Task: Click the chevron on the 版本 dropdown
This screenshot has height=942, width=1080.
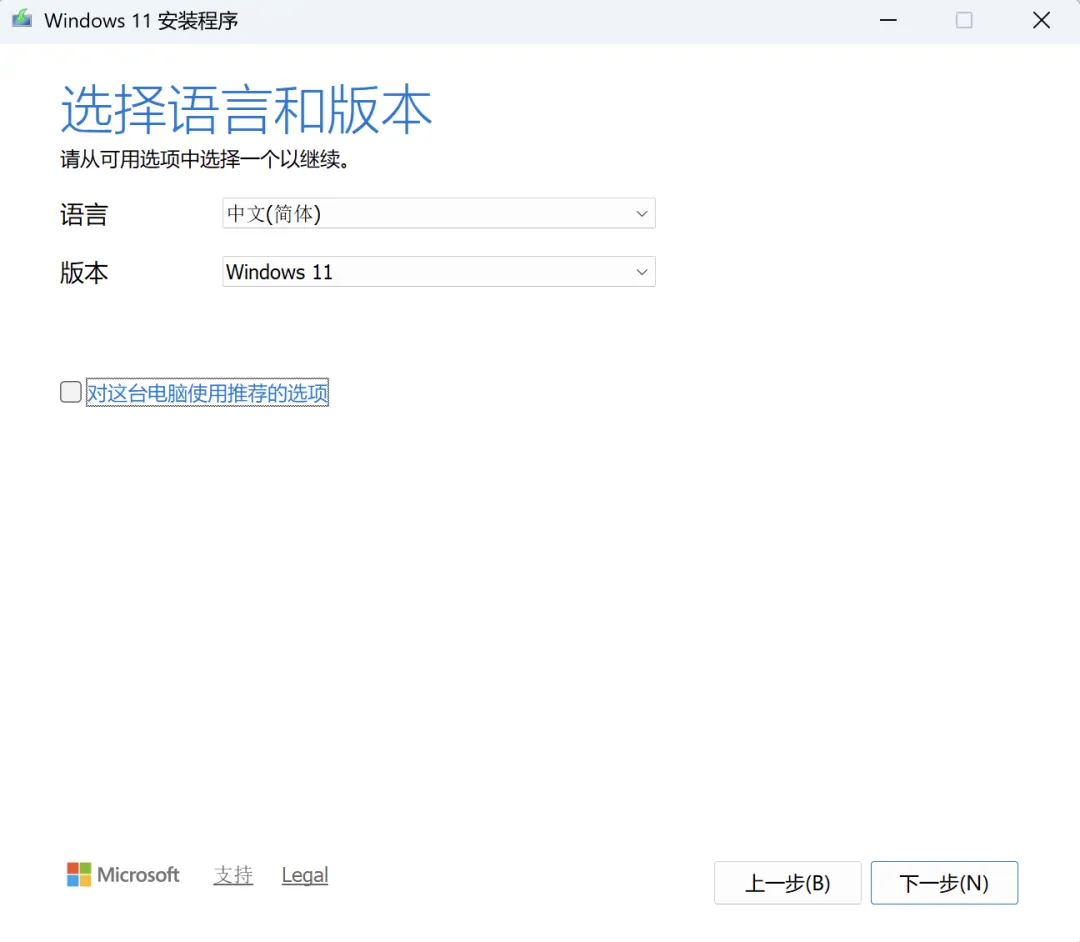Action: point(641,271)
